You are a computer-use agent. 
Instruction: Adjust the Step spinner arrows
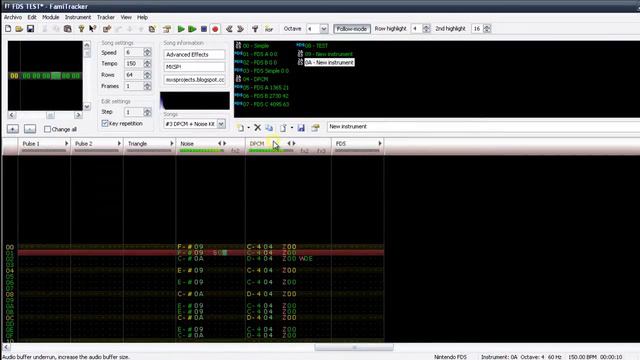point(147,112)
